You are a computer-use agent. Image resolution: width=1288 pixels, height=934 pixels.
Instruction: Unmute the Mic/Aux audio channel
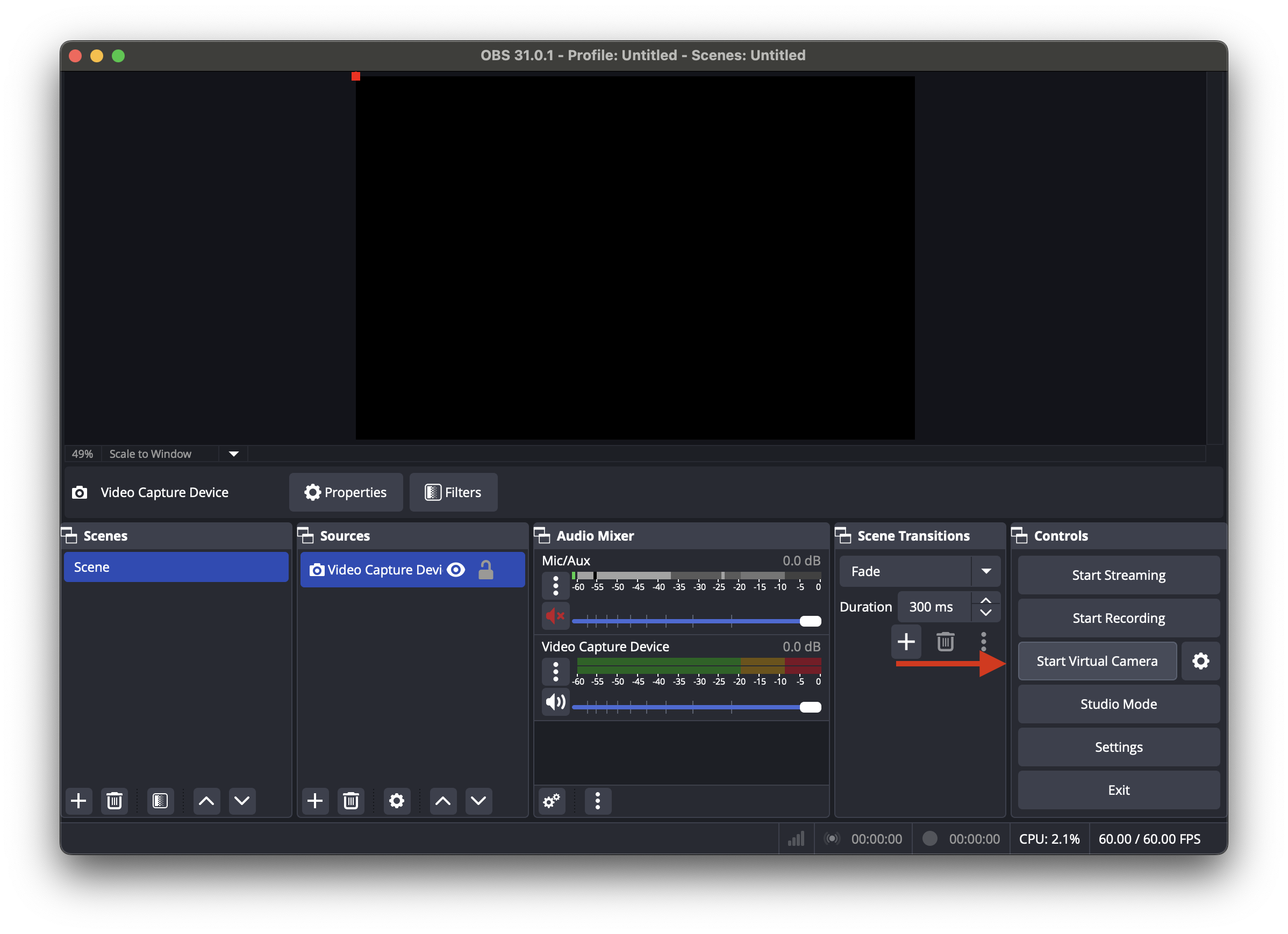click(555, 616)
